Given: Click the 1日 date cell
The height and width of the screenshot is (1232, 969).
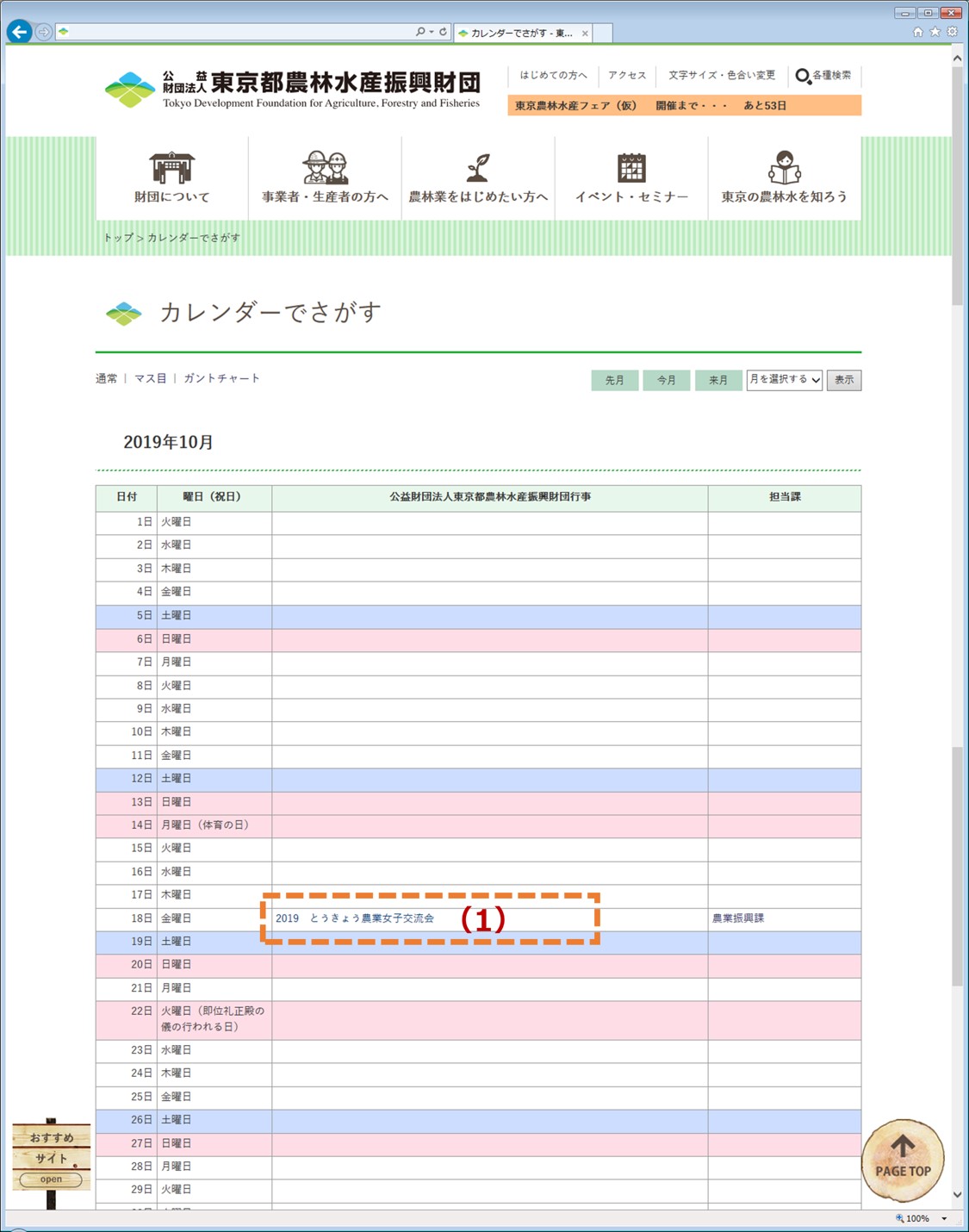Looking at the screenshot, I should [127, 523].
